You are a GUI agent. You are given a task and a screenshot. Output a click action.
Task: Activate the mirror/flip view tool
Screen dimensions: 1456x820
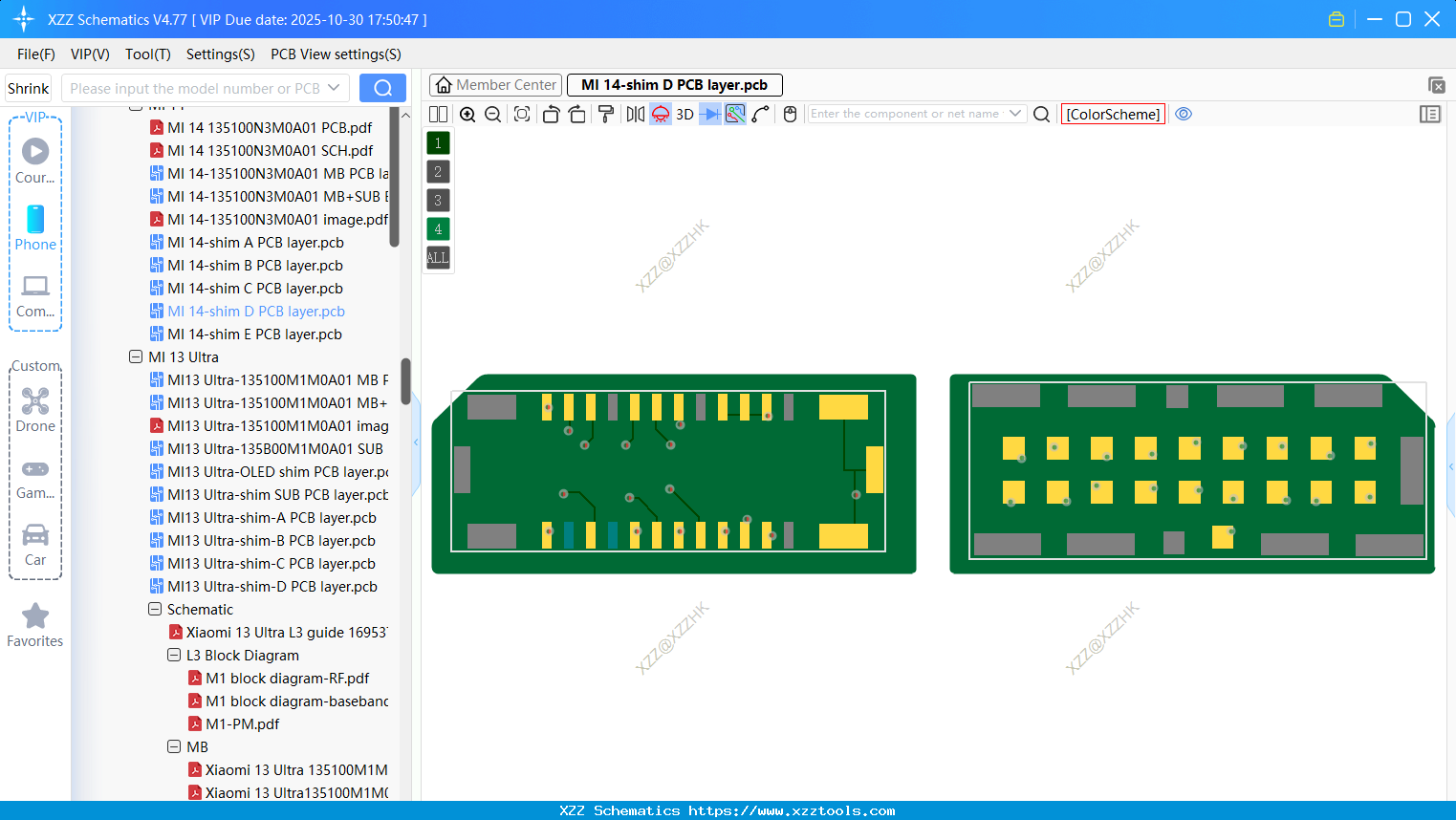pyautogui.click(x=635, y=114)
